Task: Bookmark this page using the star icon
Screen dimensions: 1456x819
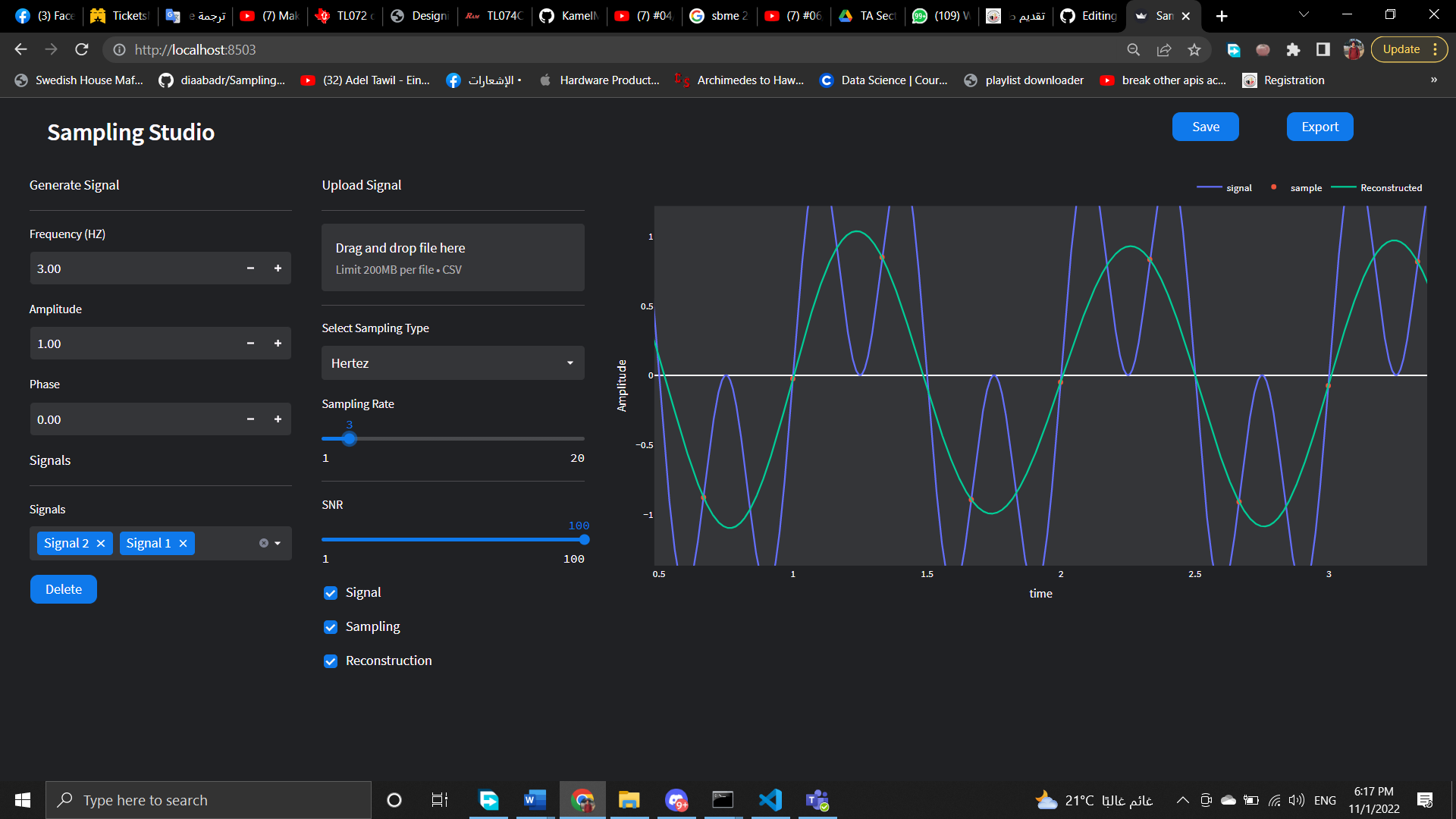Action: tap(1194, 49)
